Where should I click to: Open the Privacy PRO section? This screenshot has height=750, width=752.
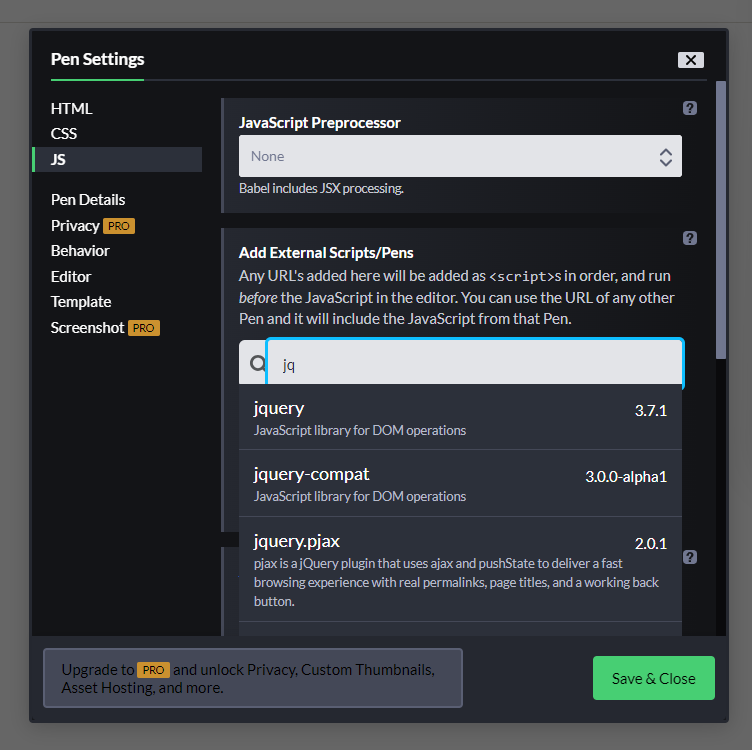click(x=93, y=225)
